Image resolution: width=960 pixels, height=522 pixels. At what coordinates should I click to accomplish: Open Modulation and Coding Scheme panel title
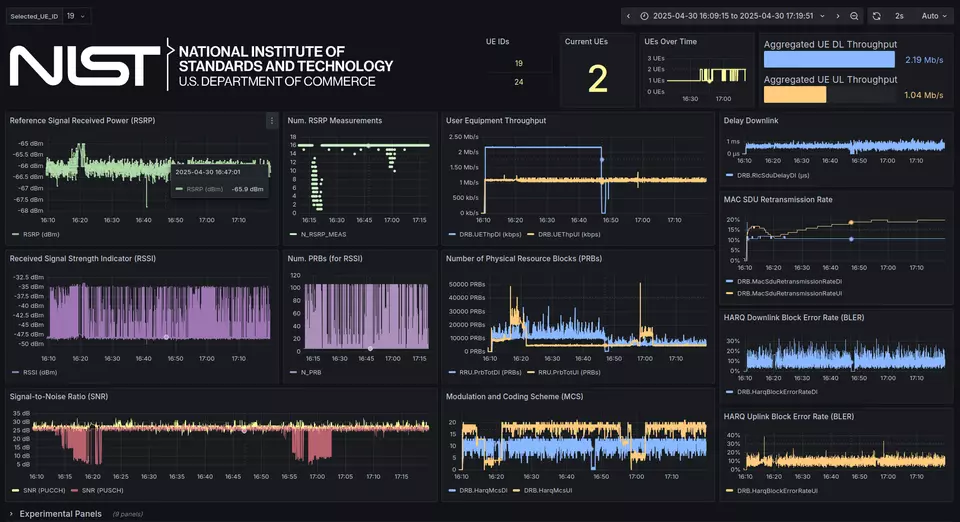(x=514, y=397)
